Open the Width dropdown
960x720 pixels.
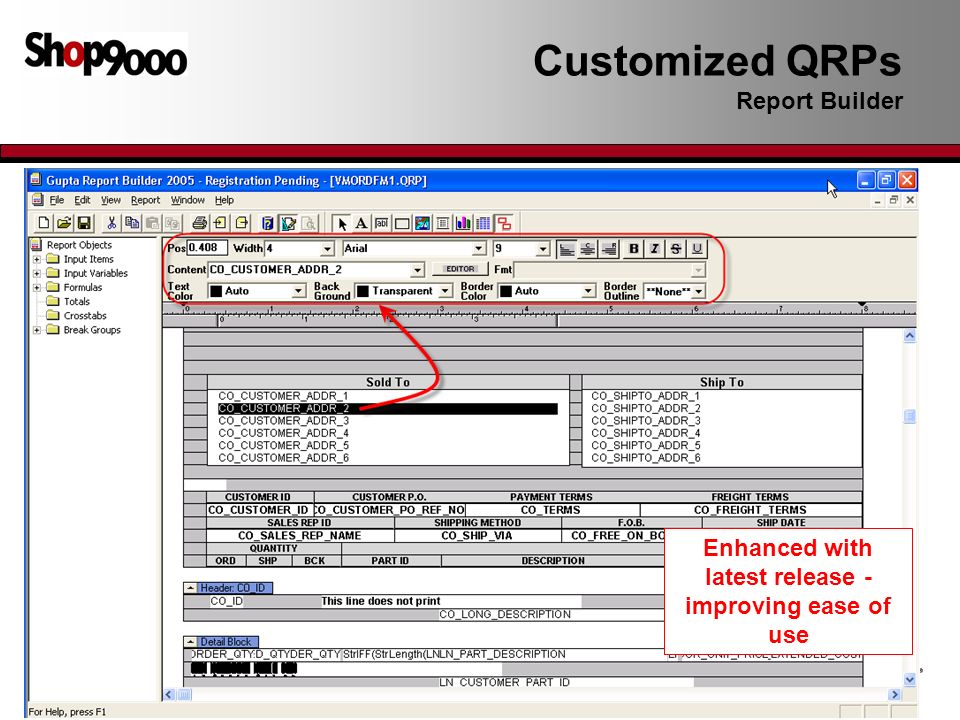(x=328, y=249)
